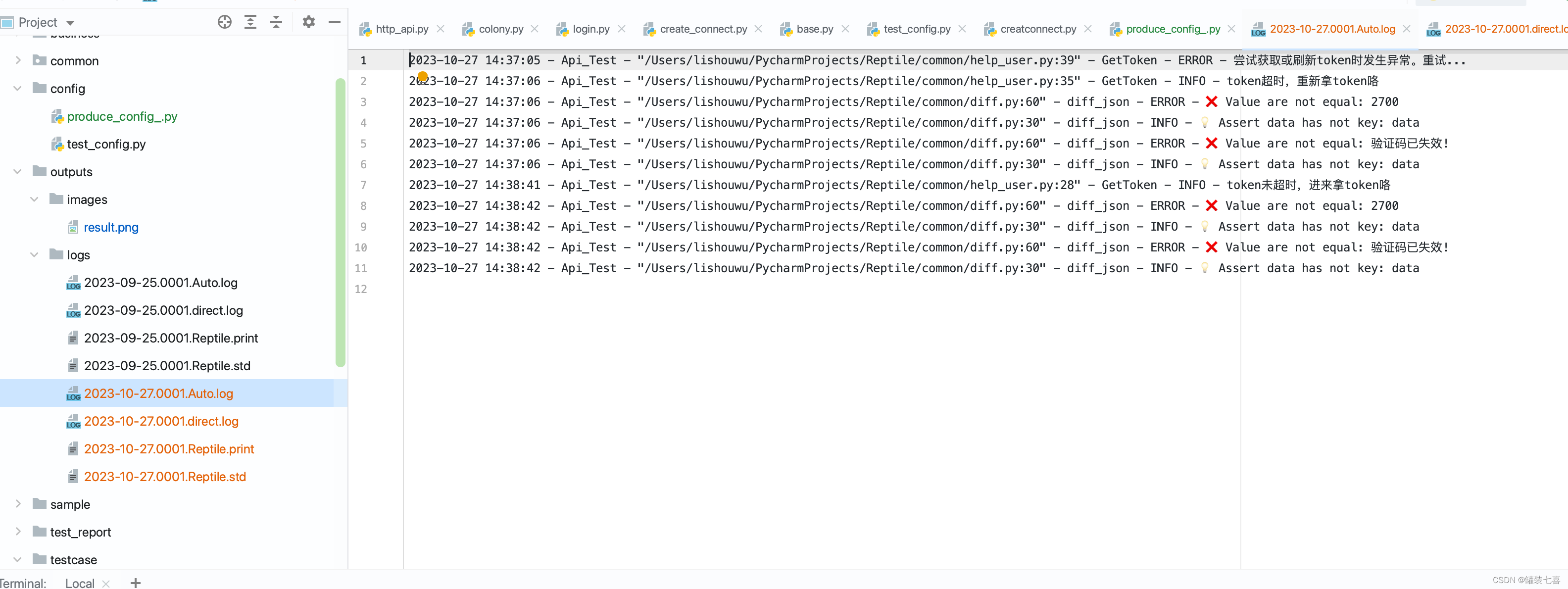
Task: Close the http_api.py tab
Action: 441,29
